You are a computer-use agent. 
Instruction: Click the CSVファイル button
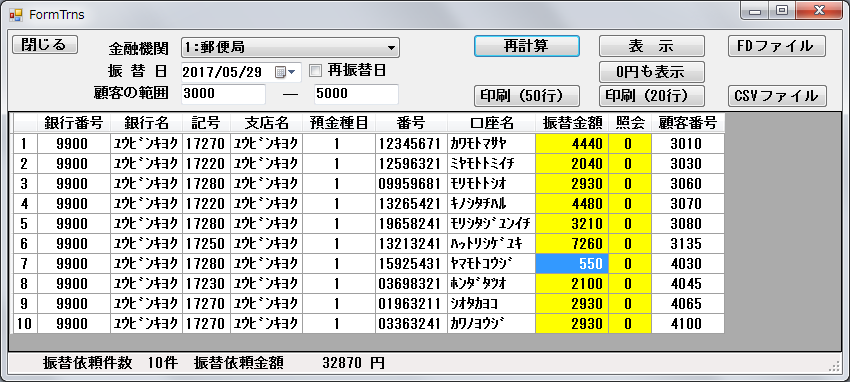(777, 96)
